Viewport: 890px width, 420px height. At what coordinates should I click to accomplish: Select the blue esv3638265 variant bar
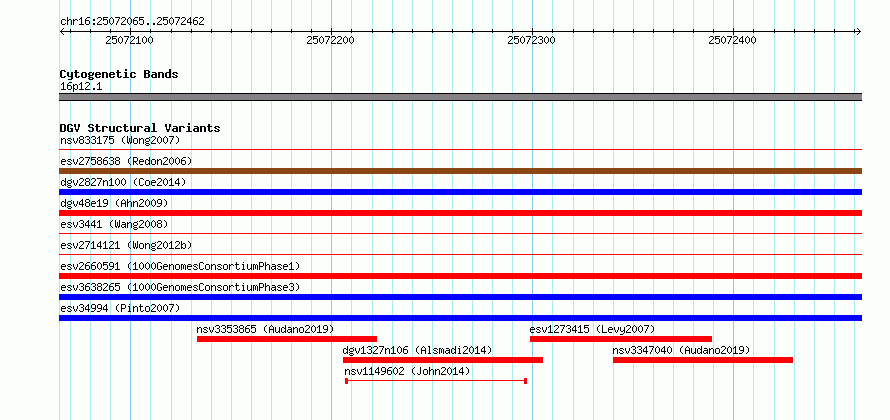pos(460,297)
